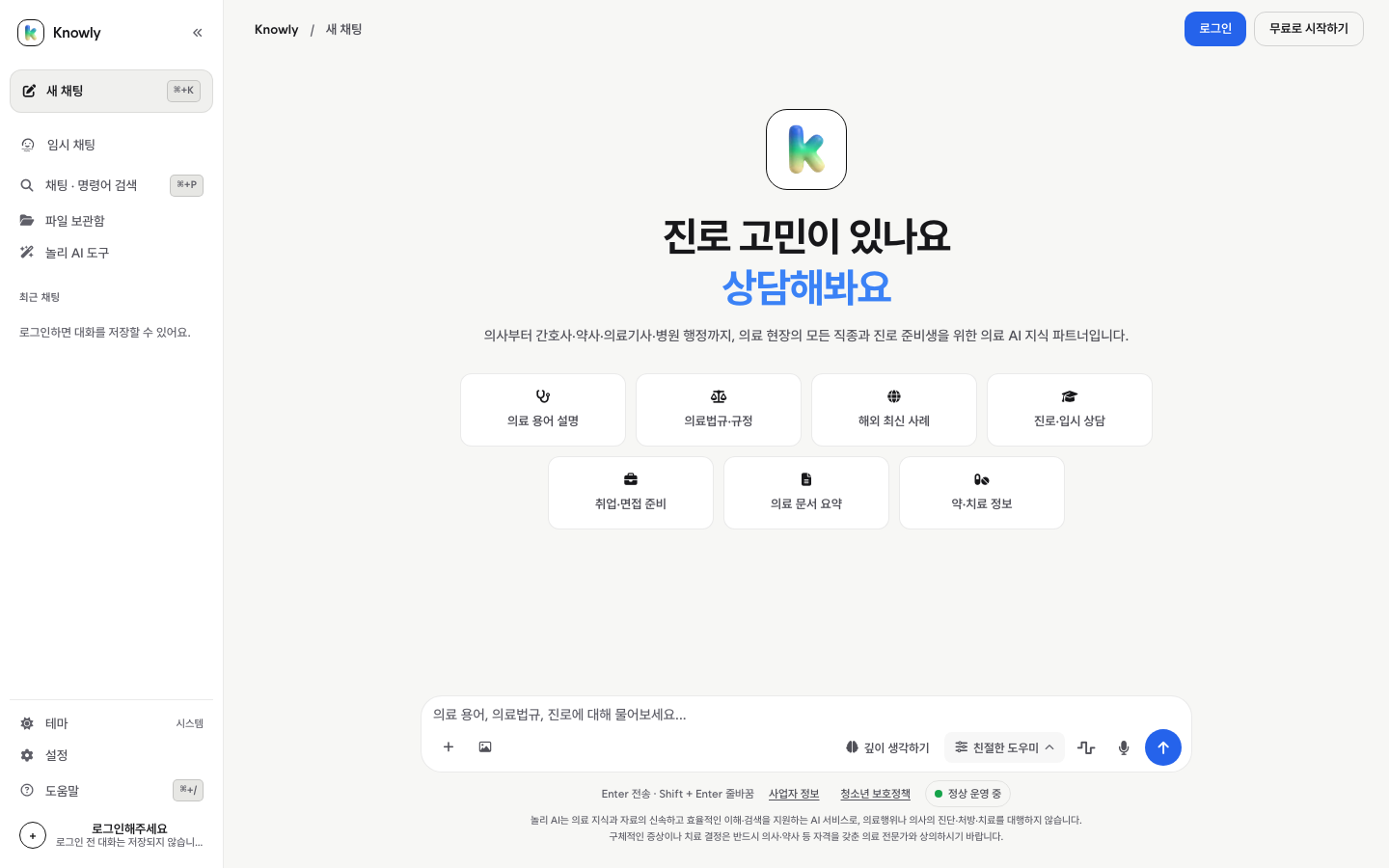The width and height of the screenshot is (1389, 868).
Task: Click the Knowly logo in the sidebar
Action: pos(31,33)
